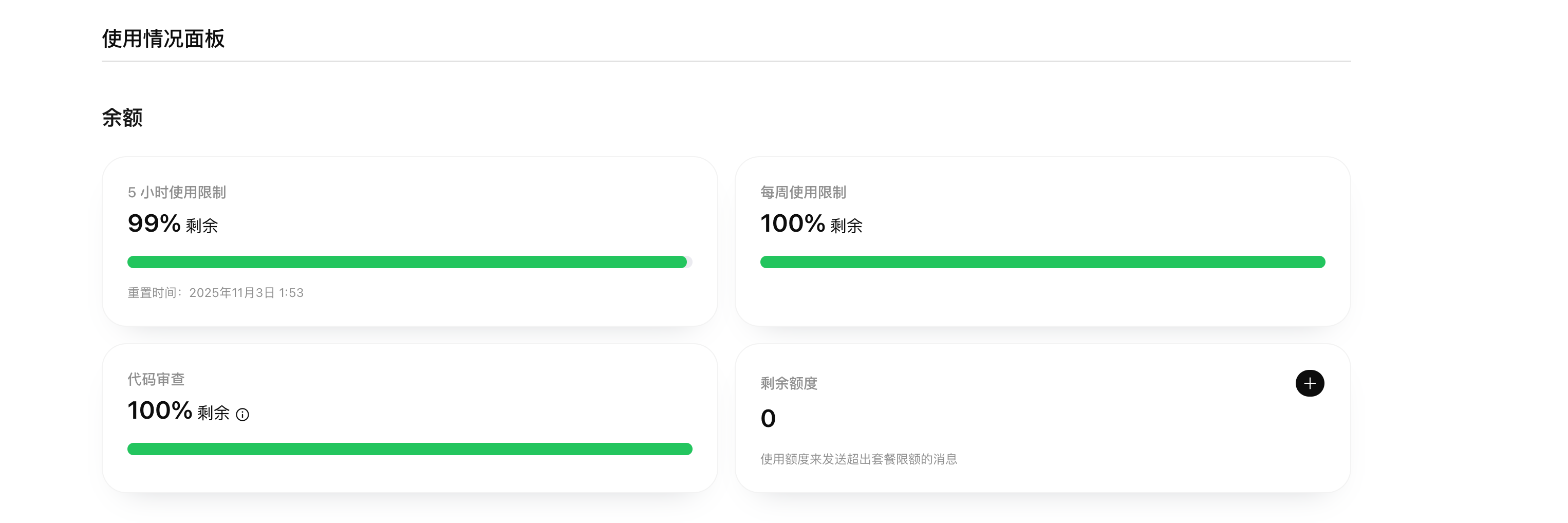The image size is (1568, 523).
Task: Click the gray unfilled end of 5-hour bar
Action: [689, 263]
